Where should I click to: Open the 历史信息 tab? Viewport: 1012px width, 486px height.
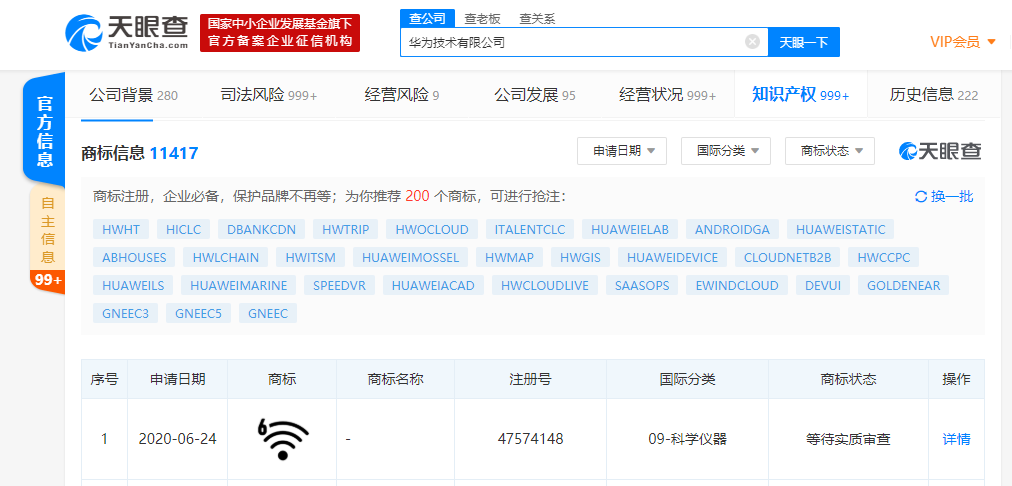(933, 95)
